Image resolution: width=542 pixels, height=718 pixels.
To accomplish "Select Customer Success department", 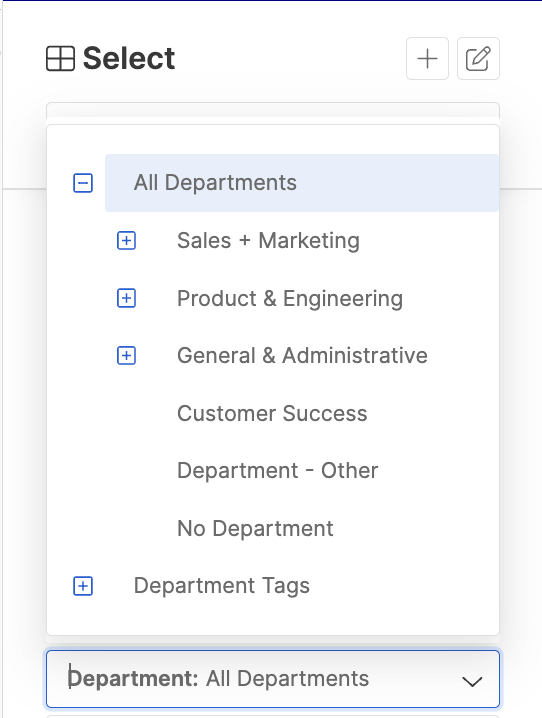I will (272, 413).
